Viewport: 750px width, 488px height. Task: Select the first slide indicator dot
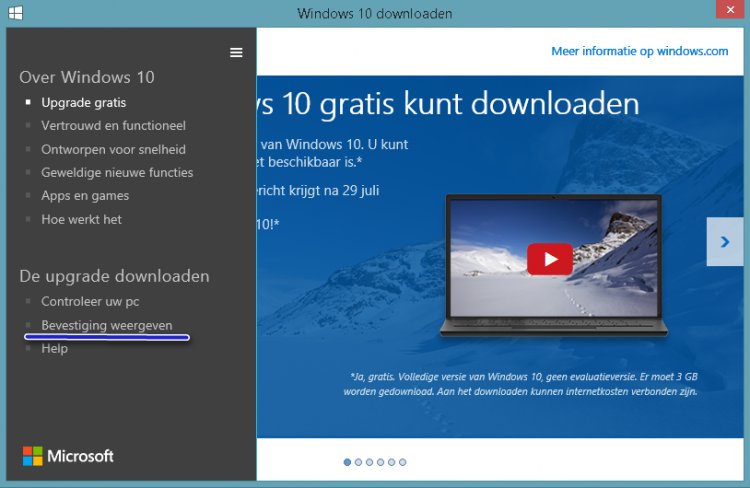coord(347,462)
